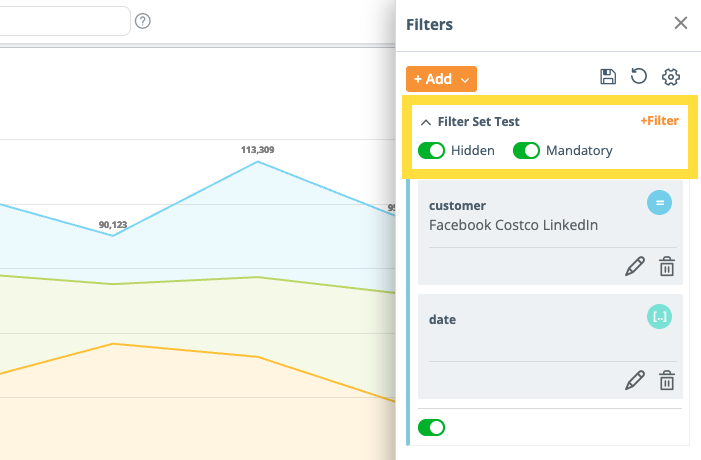Screen dimensions: 701x460
Task: Edit the customer filter with pencil icon
Action: coord(635,266)
